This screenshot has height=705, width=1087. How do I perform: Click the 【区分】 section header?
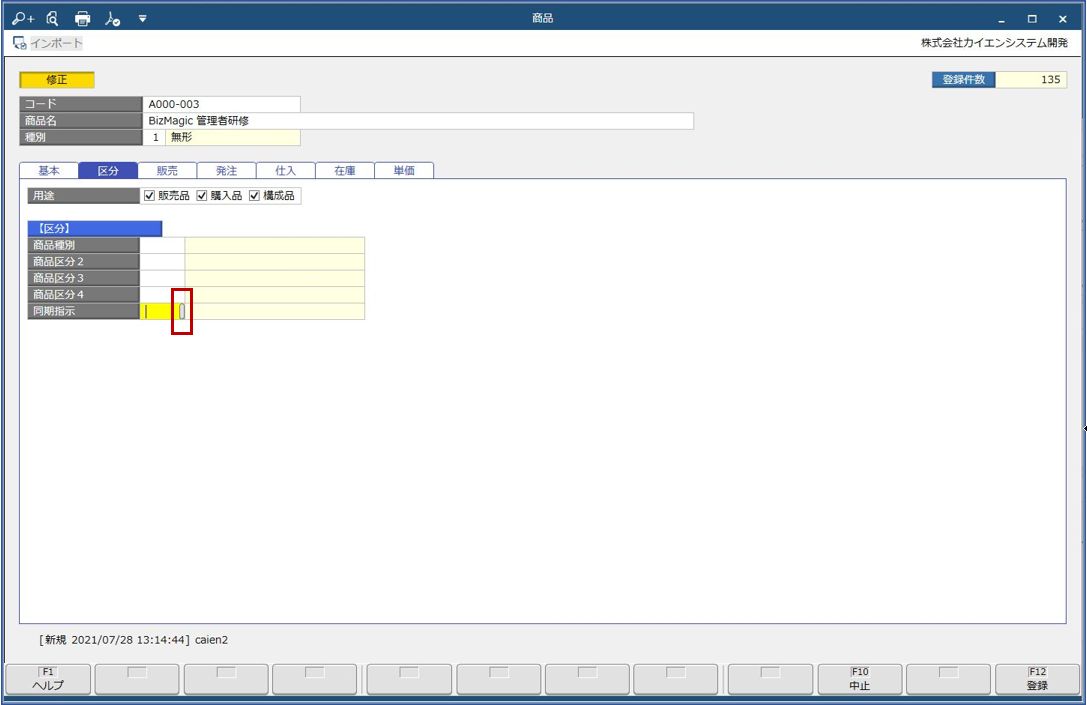95,228
